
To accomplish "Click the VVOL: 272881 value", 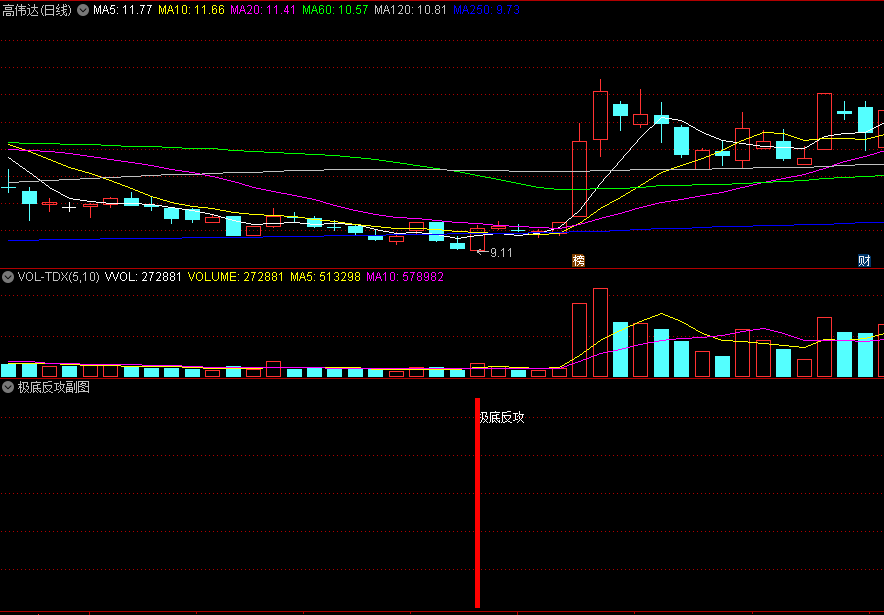I will 143,277.
